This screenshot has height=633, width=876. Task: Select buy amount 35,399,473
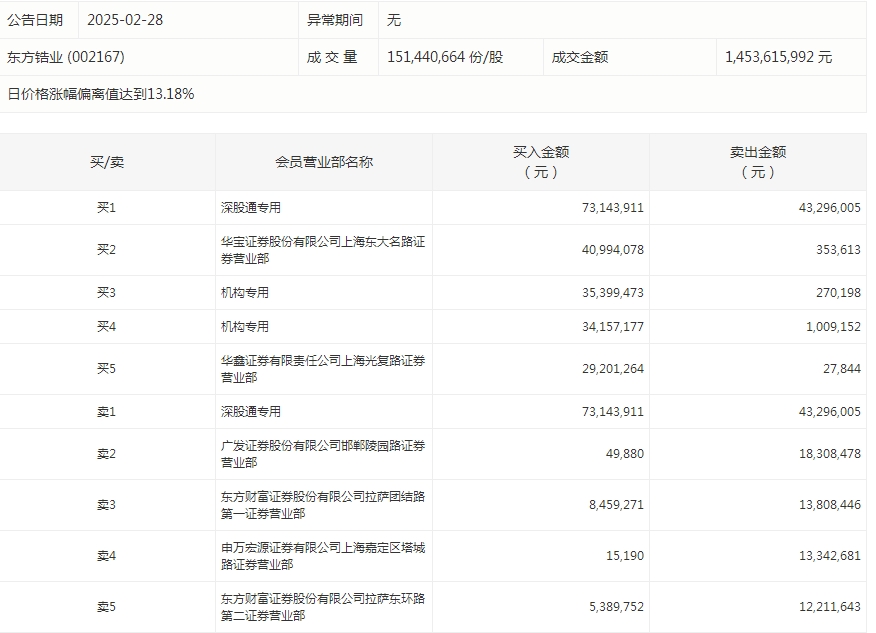613,293
